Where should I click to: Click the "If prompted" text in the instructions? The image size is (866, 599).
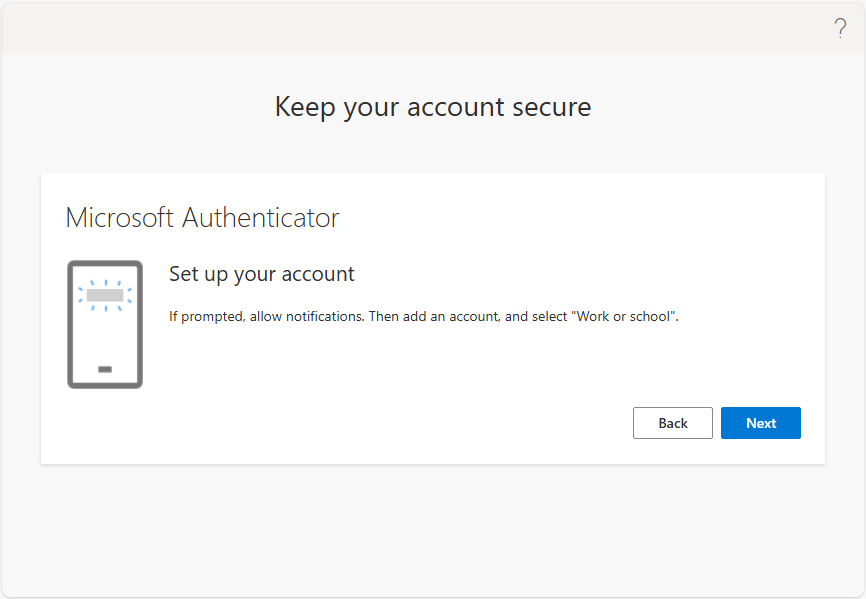pos(207,316)
